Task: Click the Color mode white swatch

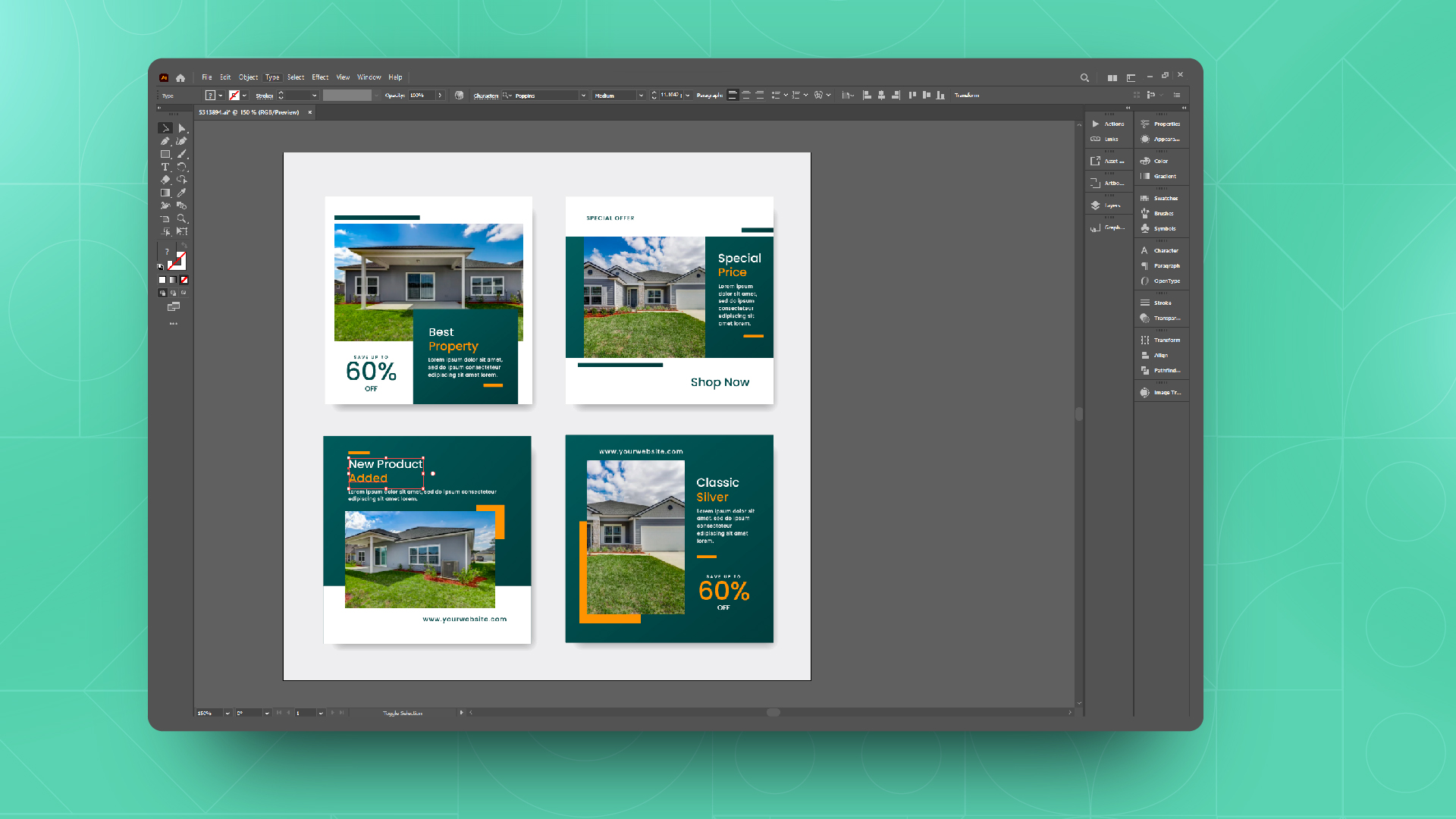Action: (162, 280)
